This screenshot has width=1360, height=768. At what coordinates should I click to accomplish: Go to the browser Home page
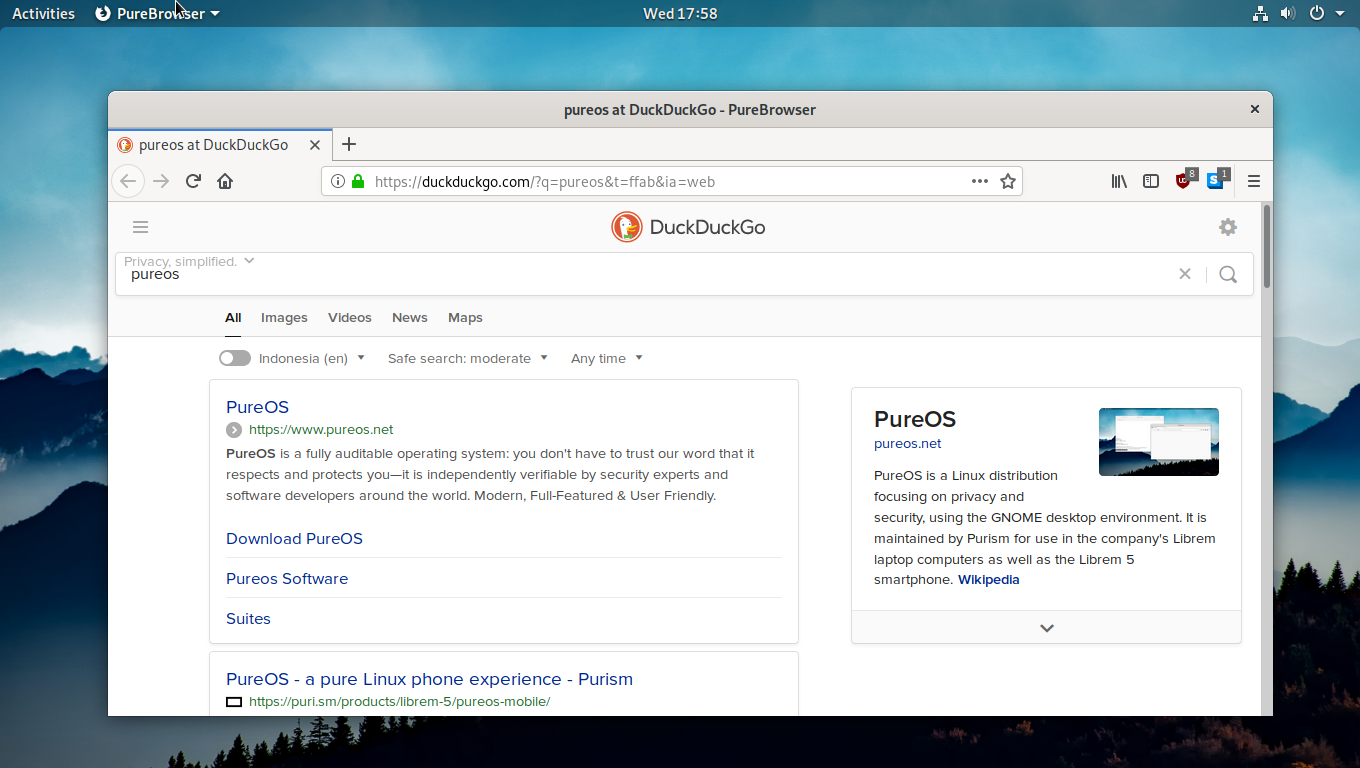click(225, 181)
